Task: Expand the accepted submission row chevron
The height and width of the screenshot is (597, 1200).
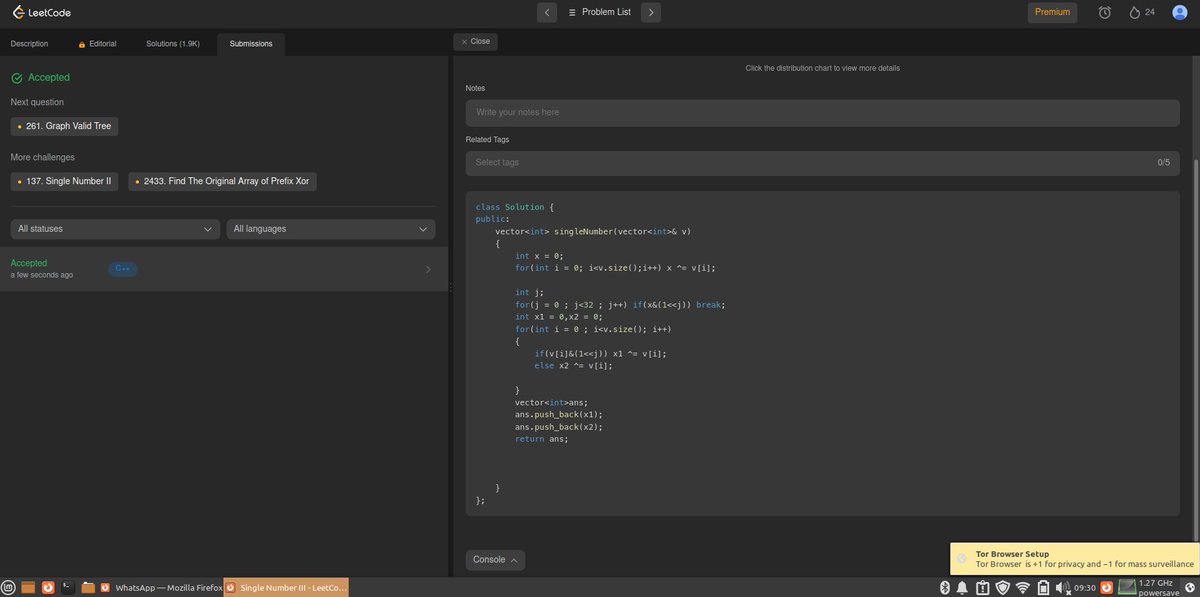Action: tap(428, 269)
